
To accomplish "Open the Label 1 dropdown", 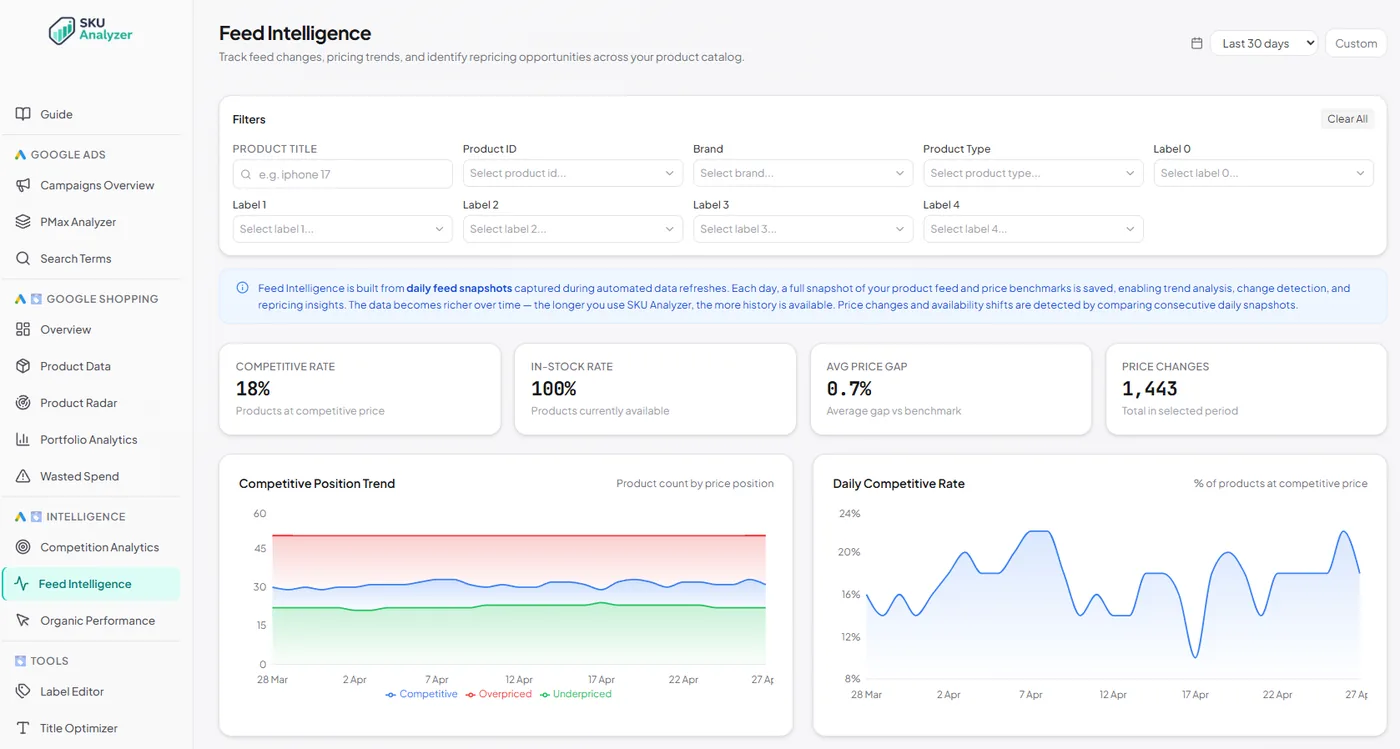I will [343, 229].
